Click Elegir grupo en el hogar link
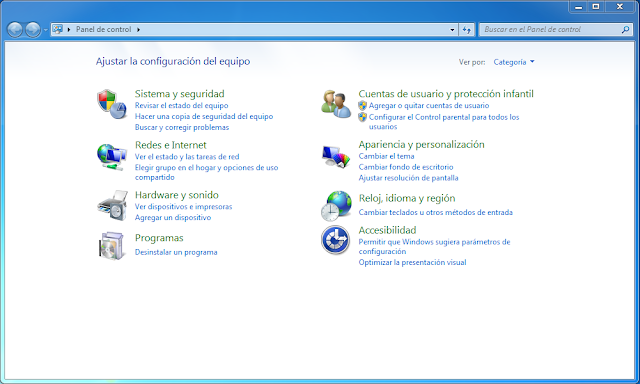 207,172
